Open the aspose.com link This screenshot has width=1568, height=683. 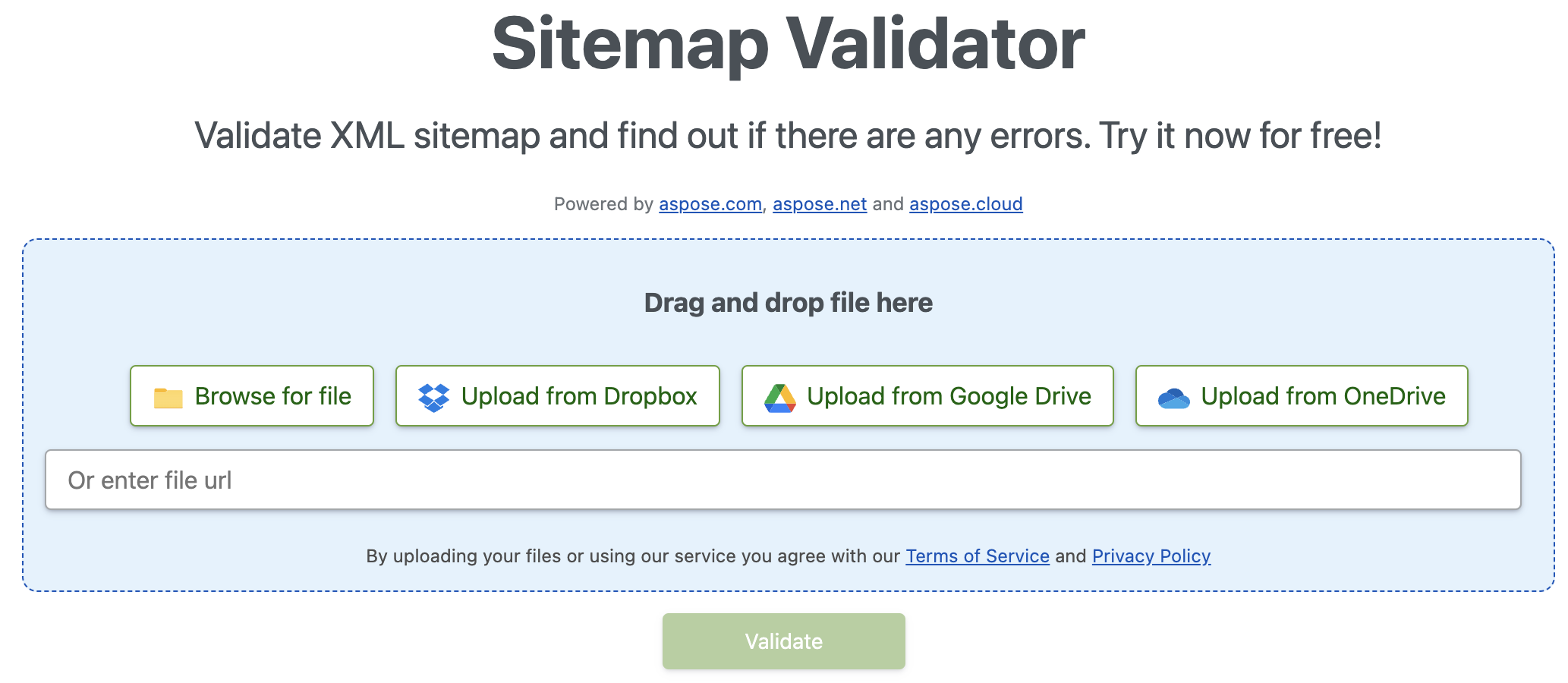pyautogui.click(x=710, y=204)
